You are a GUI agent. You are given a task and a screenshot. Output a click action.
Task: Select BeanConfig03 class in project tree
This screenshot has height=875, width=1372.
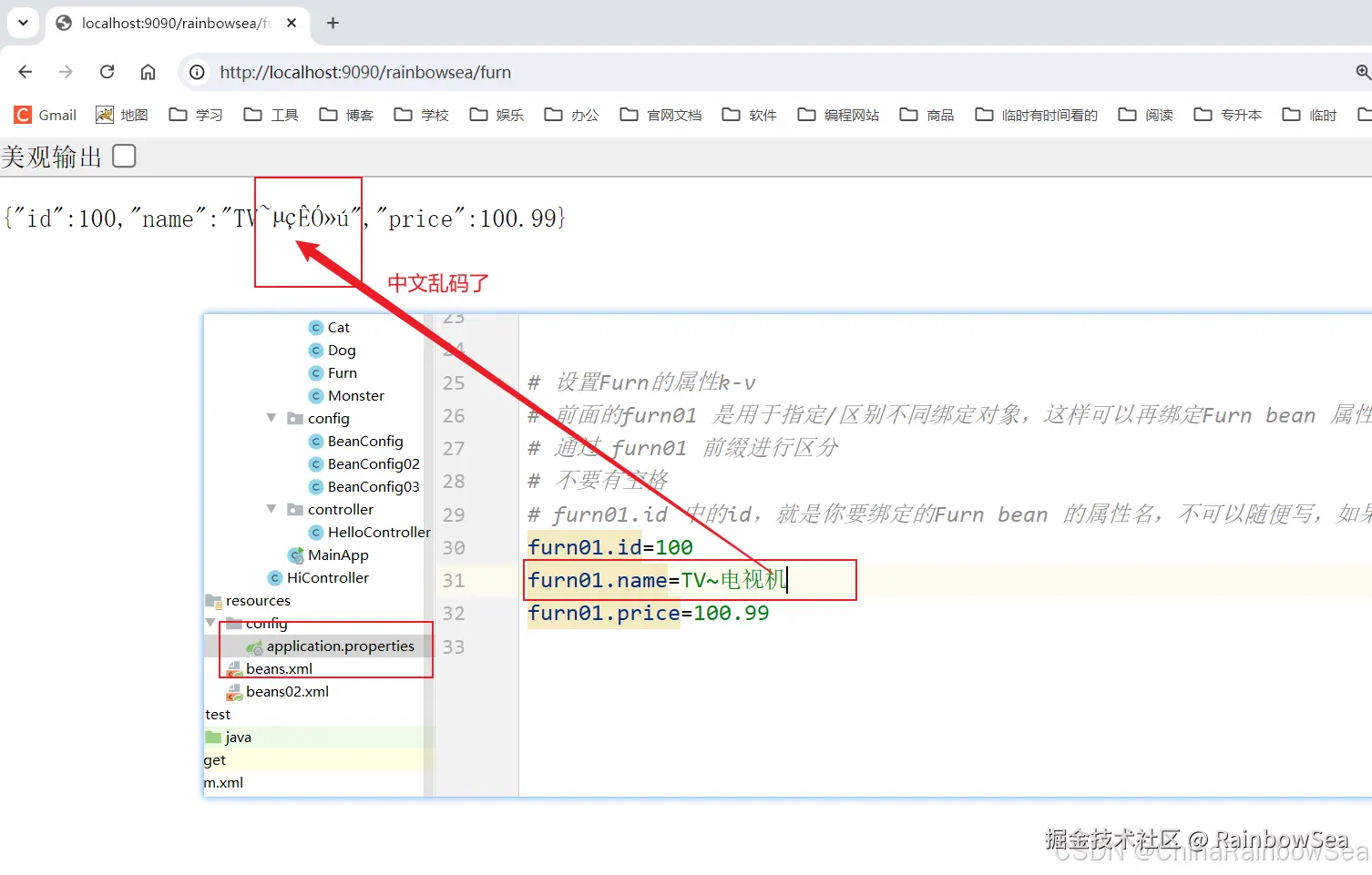[x=364, y=486]
